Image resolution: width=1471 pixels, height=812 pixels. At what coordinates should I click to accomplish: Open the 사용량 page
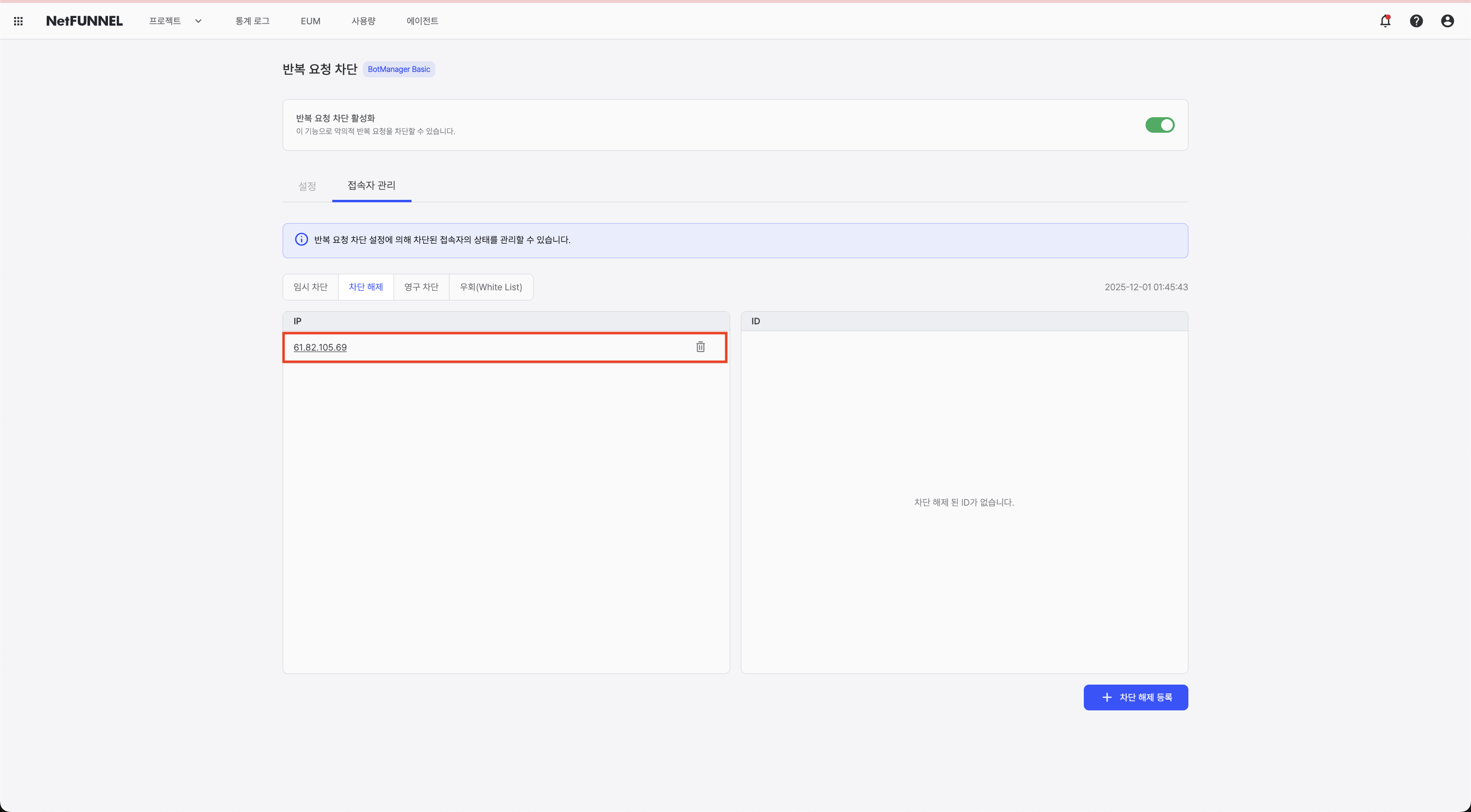363,21
